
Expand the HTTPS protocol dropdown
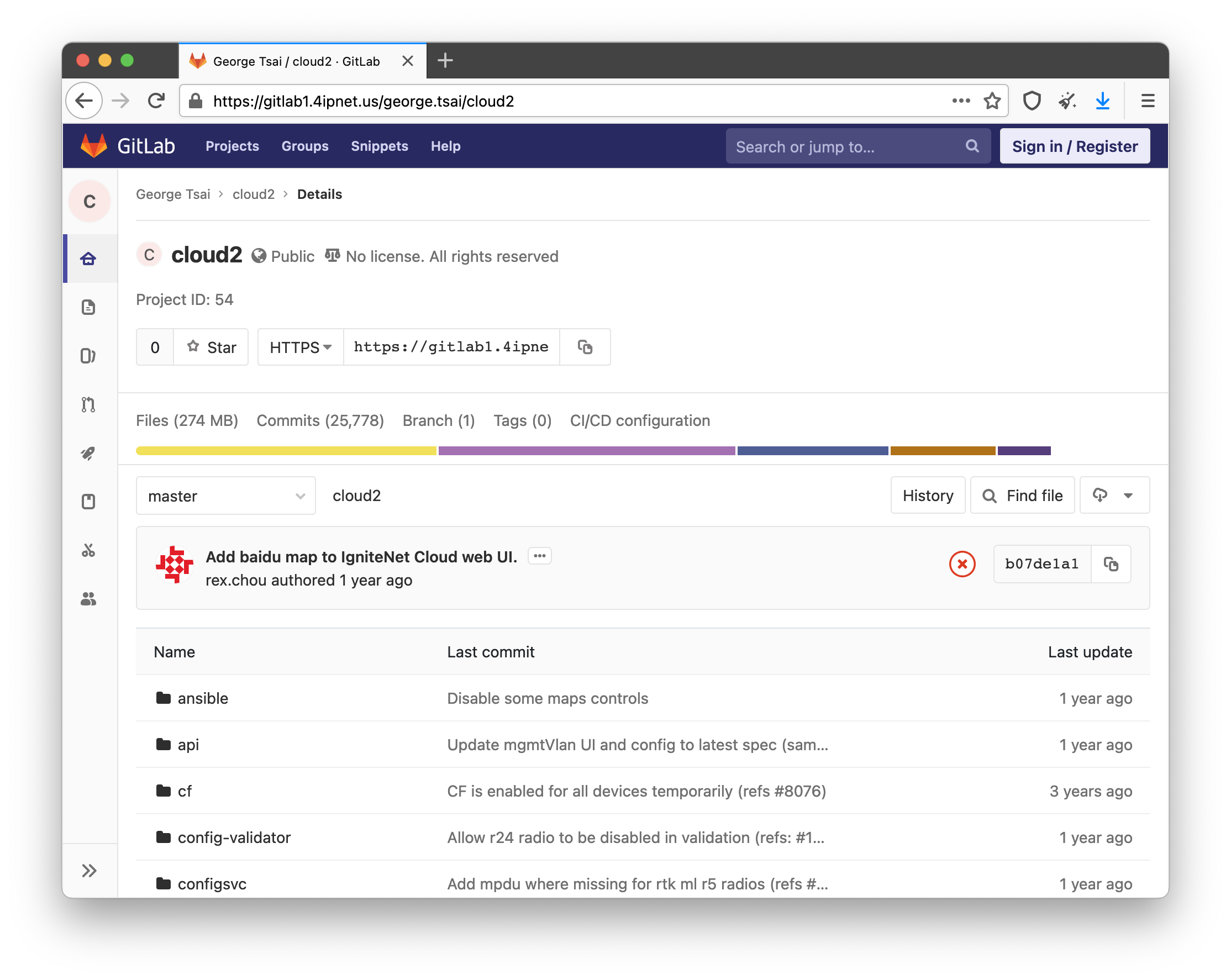(x=301, y=347)
